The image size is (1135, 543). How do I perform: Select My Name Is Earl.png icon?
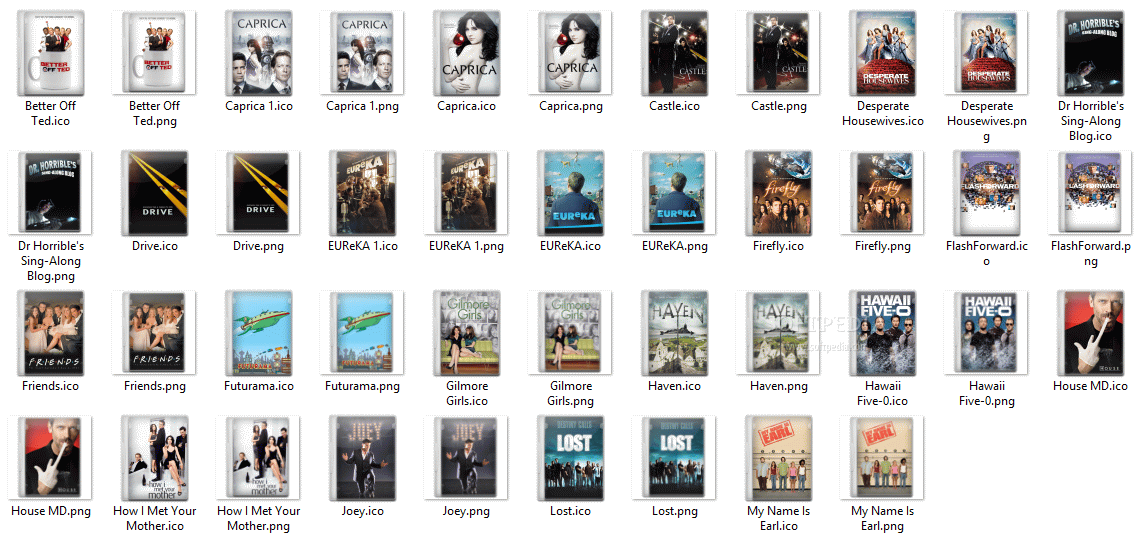coord(884,458)
